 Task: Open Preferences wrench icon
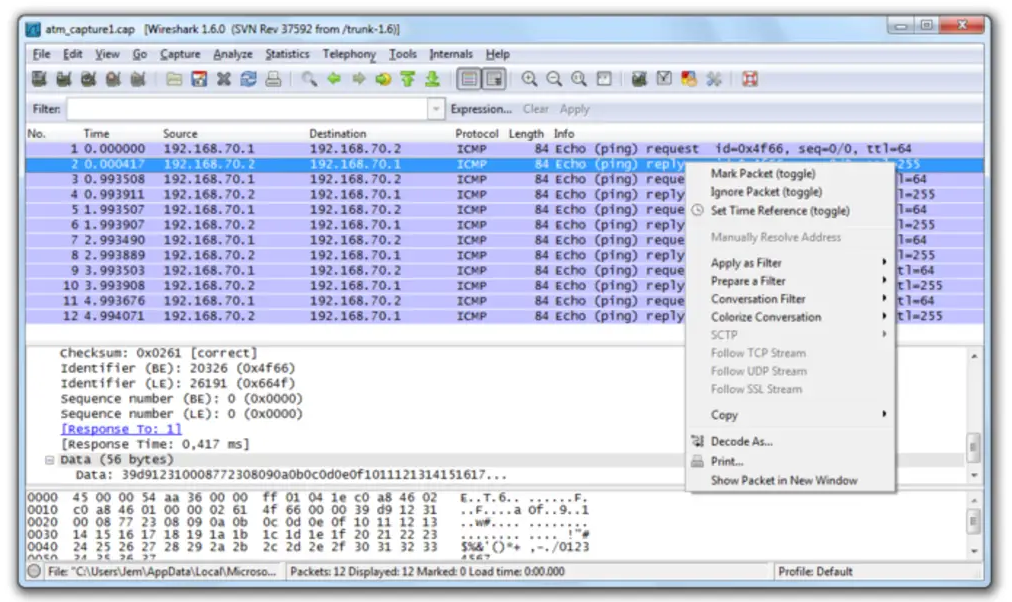pyautogui.click(x=714, y=79)
